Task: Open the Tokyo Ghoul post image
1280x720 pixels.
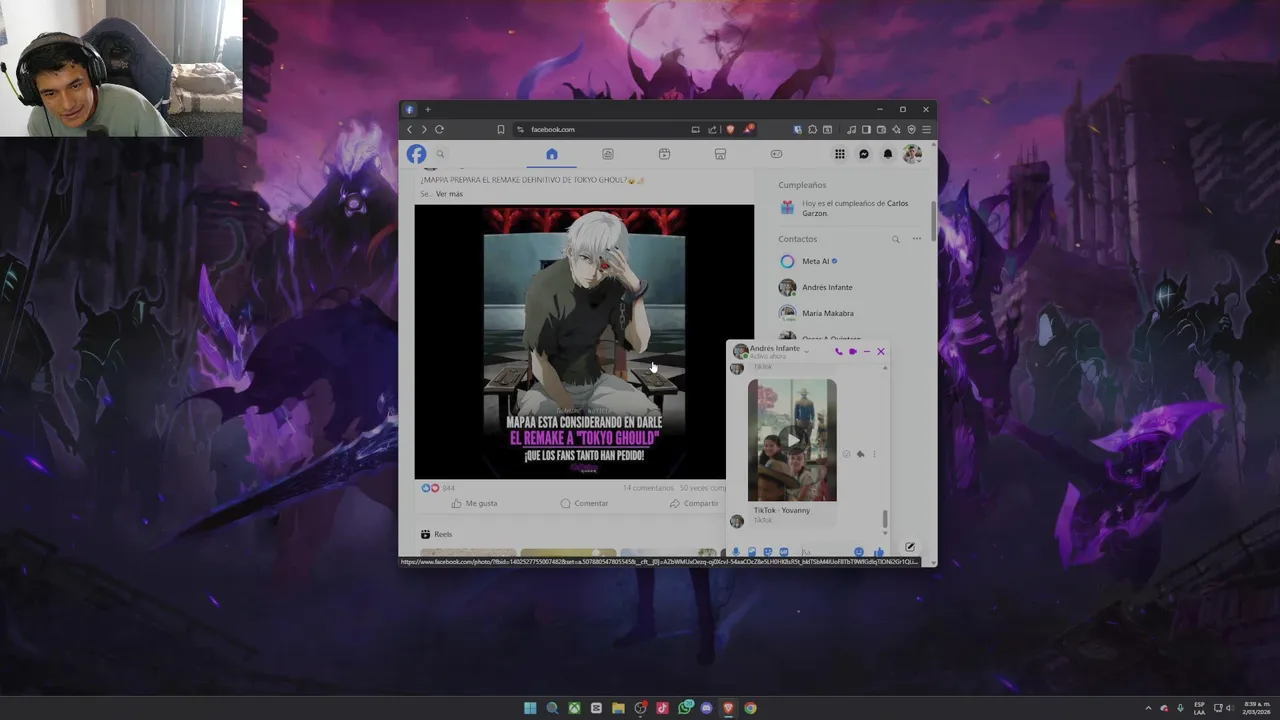Action: pyautogui.click(x=584, y=342)
